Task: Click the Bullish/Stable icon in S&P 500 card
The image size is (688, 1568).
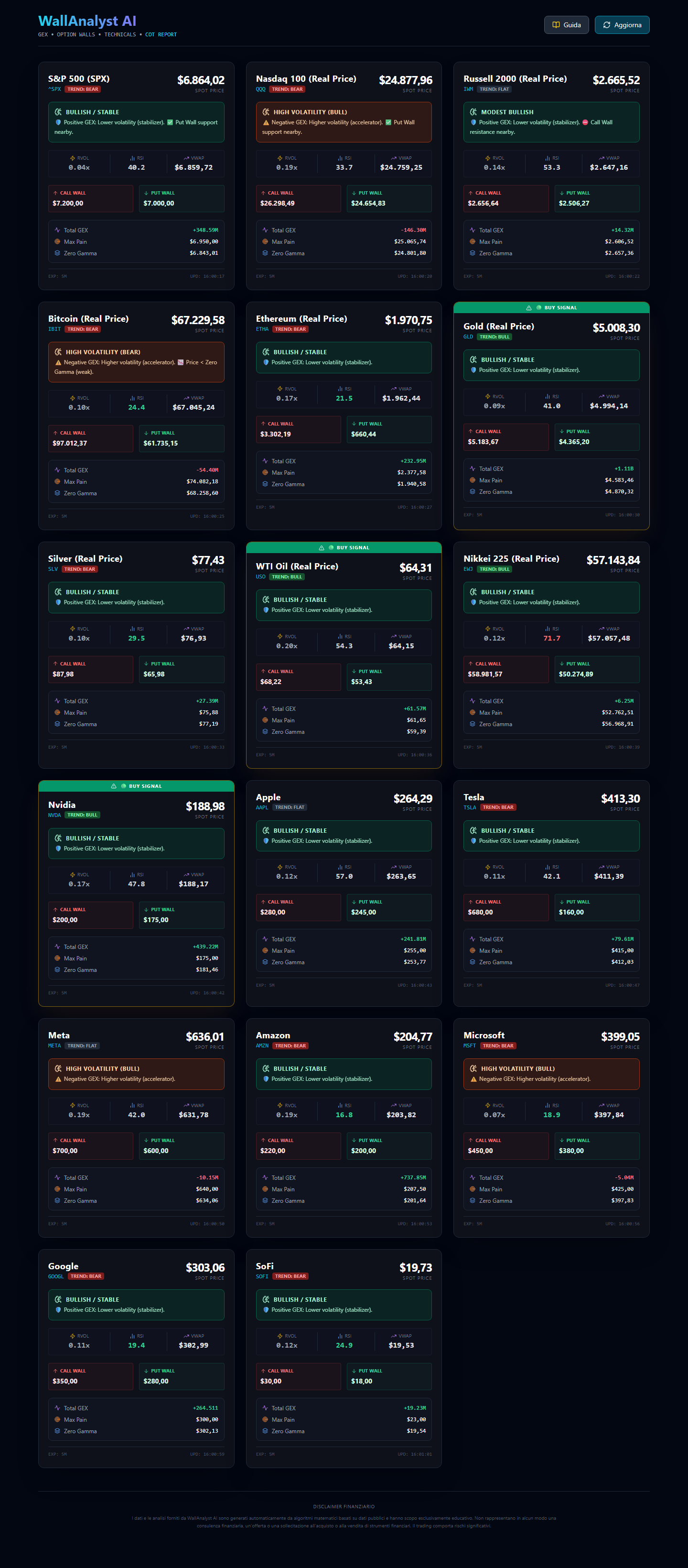Action: pyautogui.click(x=58, y=112)
